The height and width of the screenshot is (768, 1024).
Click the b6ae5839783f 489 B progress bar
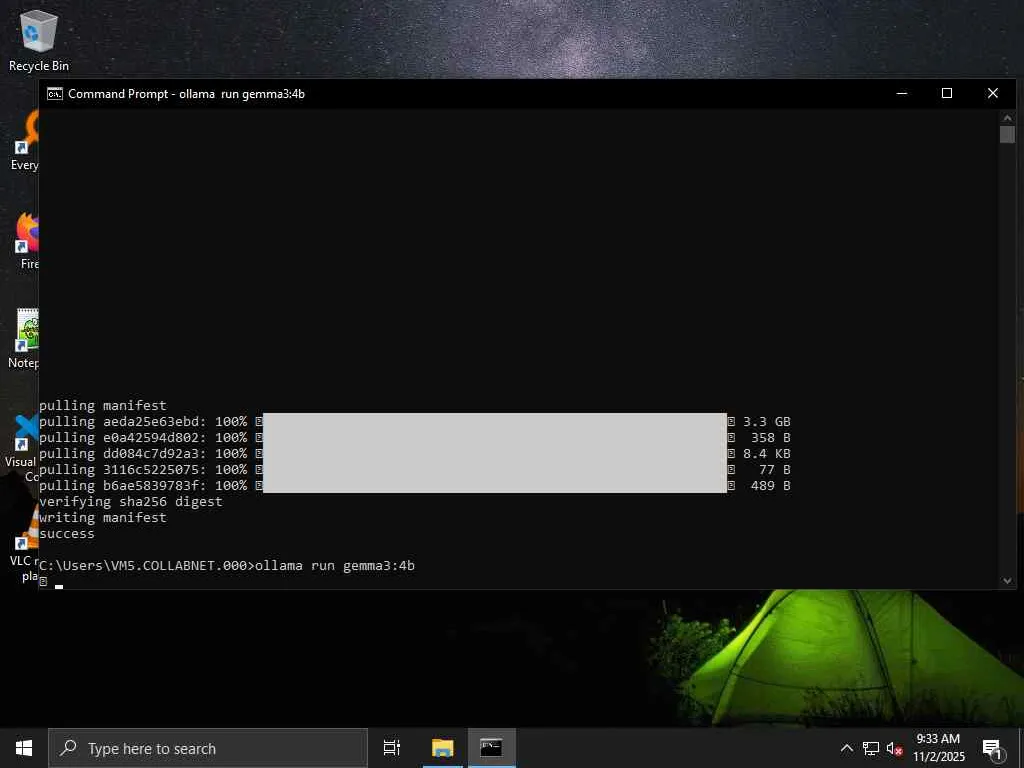pos(495,485)
